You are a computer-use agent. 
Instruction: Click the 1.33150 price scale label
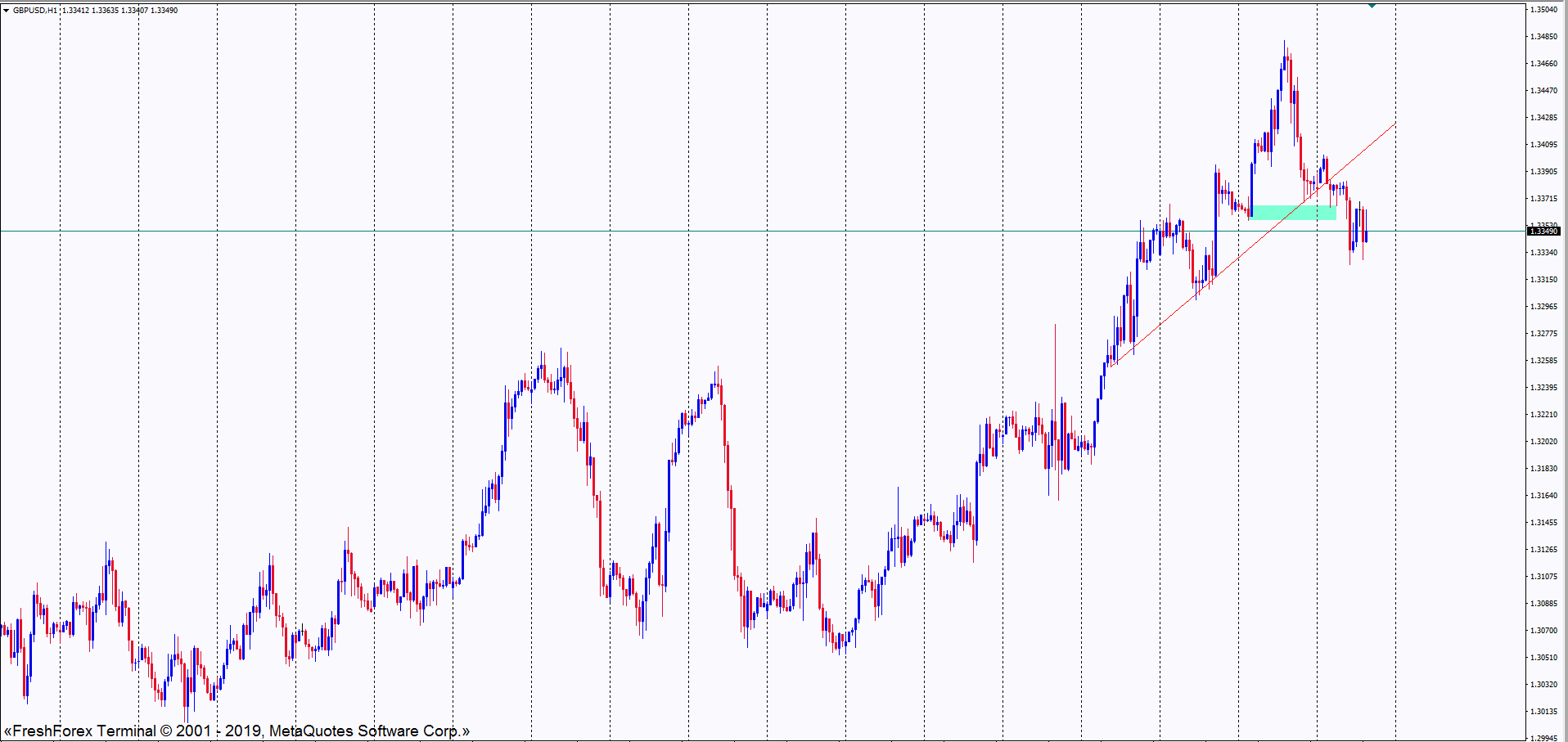[1543, 280]
